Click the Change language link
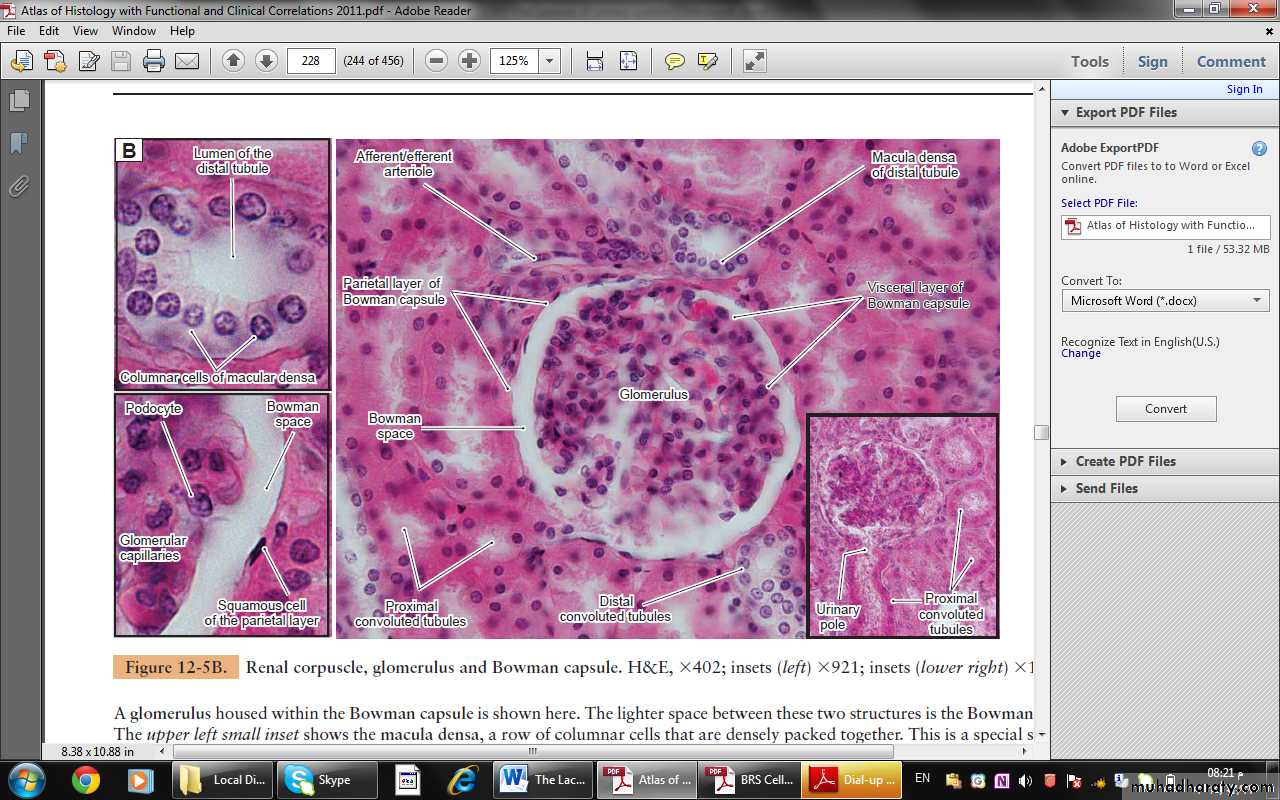The height and width of the screenshot is (800, 1280). (x=1080, y=353)
